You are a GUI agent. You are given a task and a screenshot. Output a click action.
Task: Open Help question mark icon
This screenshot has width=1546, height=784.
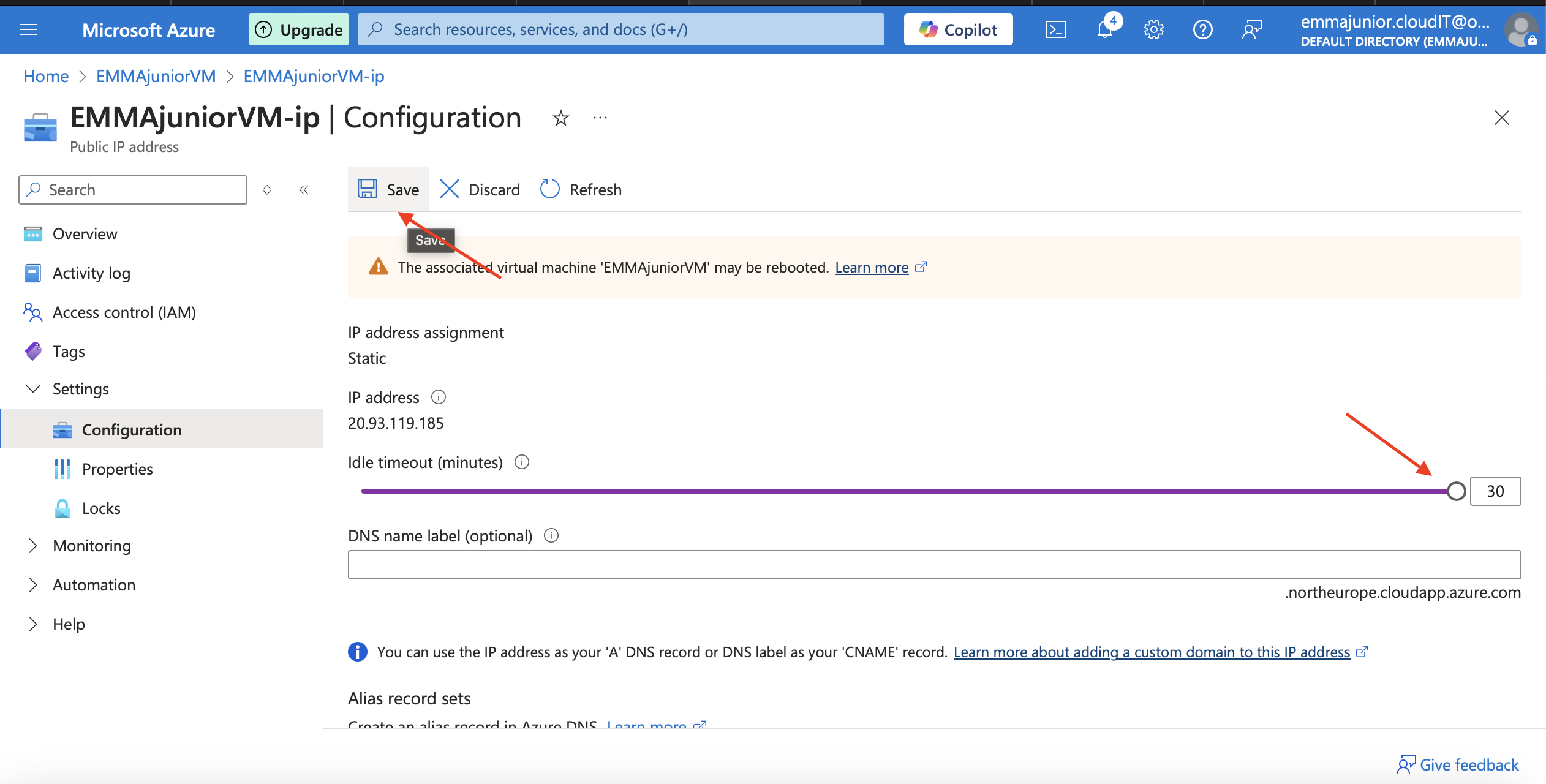pyautogui.click(x=1202, y=29)
